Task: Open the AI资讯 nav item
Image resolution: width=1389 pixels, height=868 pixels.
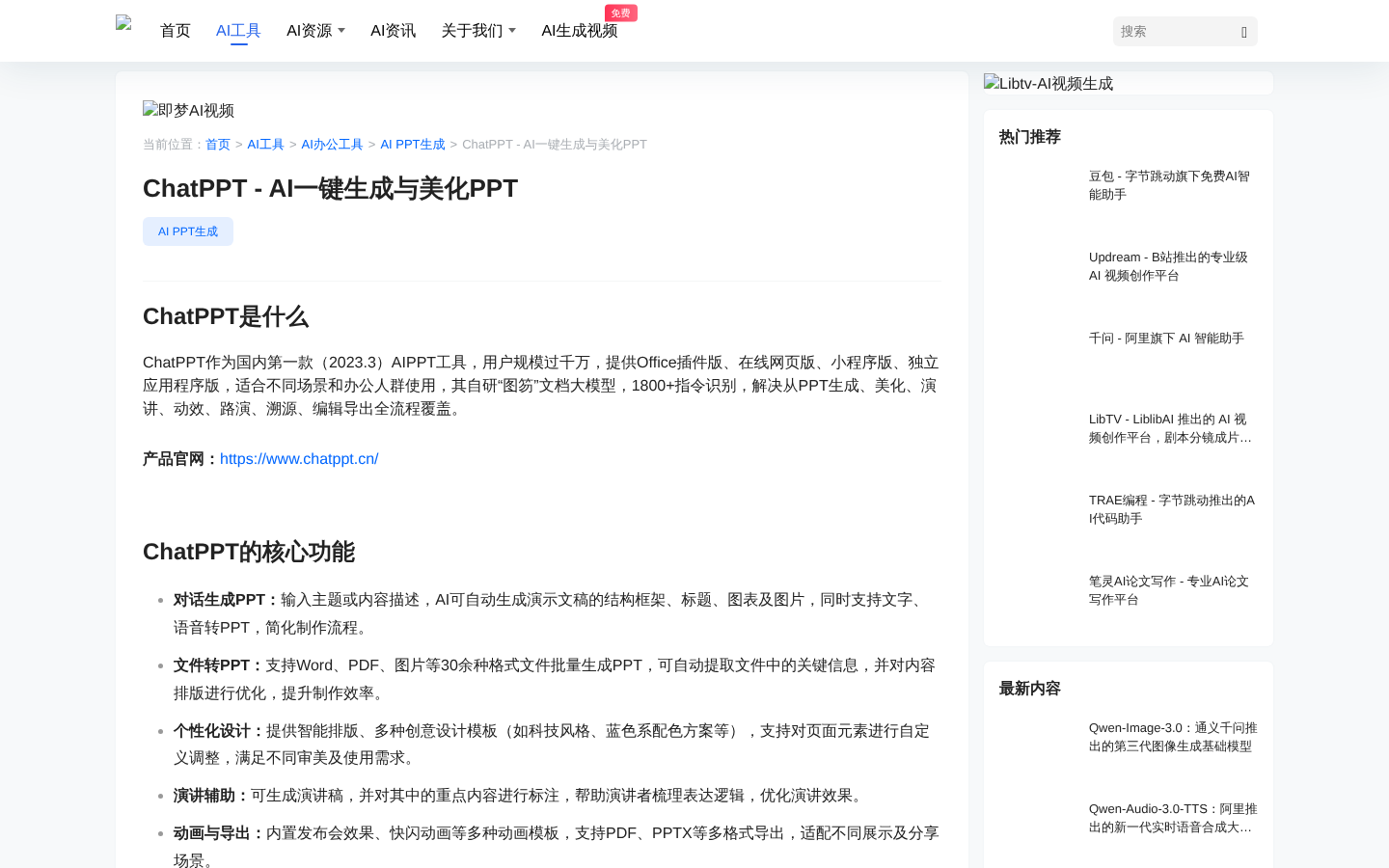Action: (x=393, y=31)
